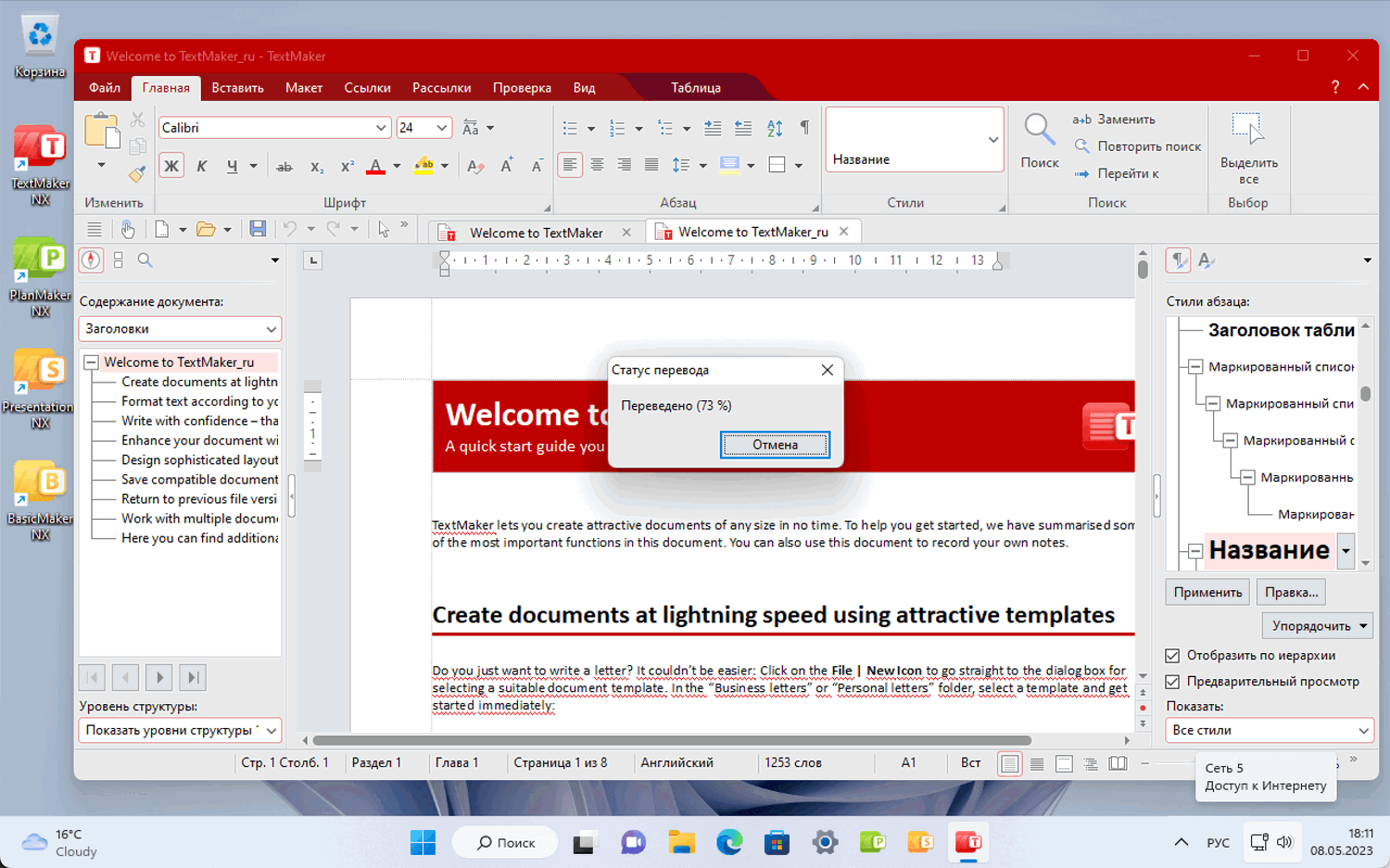Open the Вставить ribbon tab
Screen dimensions: 1390x868
237,88
